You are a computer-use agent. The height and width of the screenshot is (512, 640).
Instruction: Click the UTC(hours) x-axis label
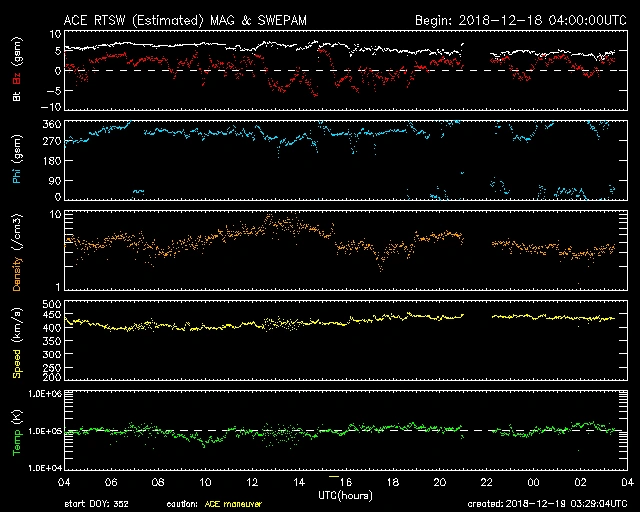[x=347, y=494]
